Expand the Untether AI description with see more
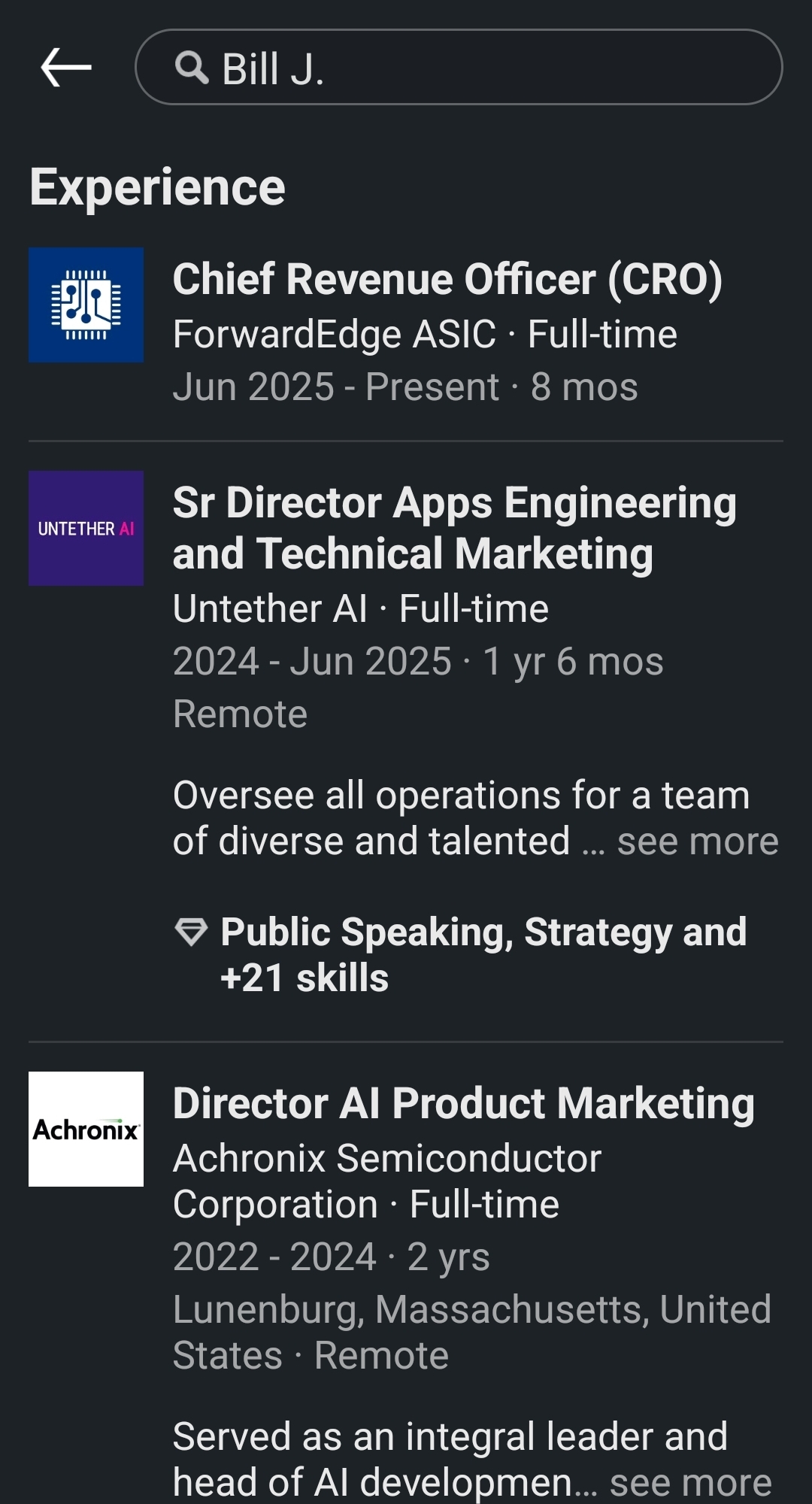Screen dimensions: 812x1504 click(x=697, y=841)
